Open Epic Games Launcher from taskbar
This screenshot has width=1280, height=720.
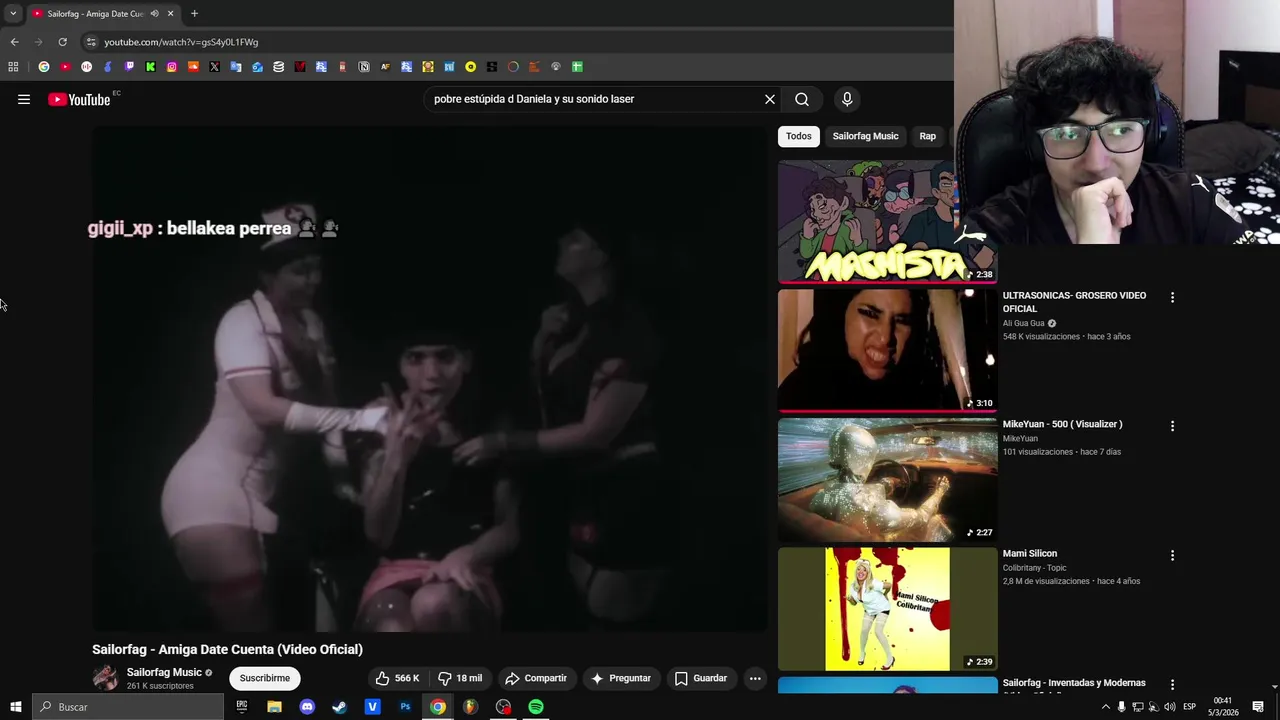[x=242, y=707]
